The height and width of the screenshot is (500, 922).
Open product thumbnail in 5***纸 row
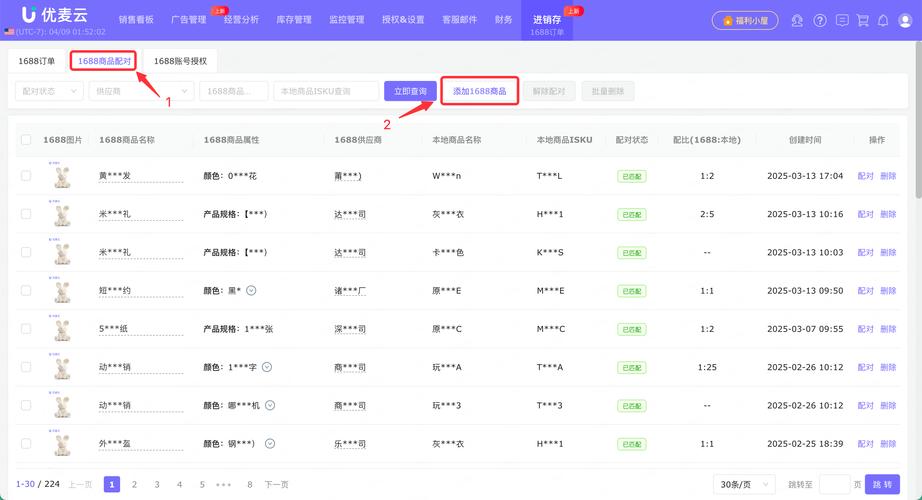[62, 329]
